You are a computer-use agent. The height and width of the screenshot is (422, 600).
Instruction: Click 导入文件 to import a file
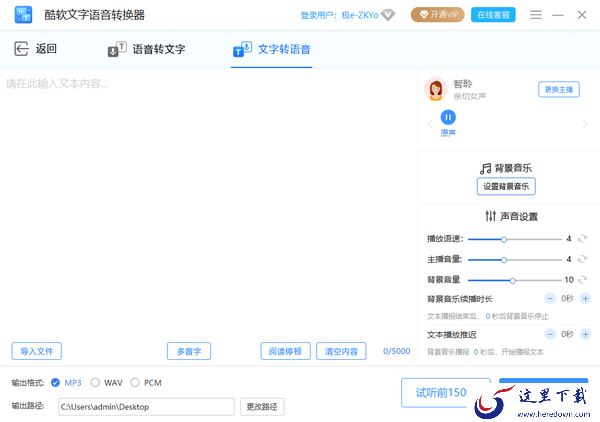[x=36, y=351]
